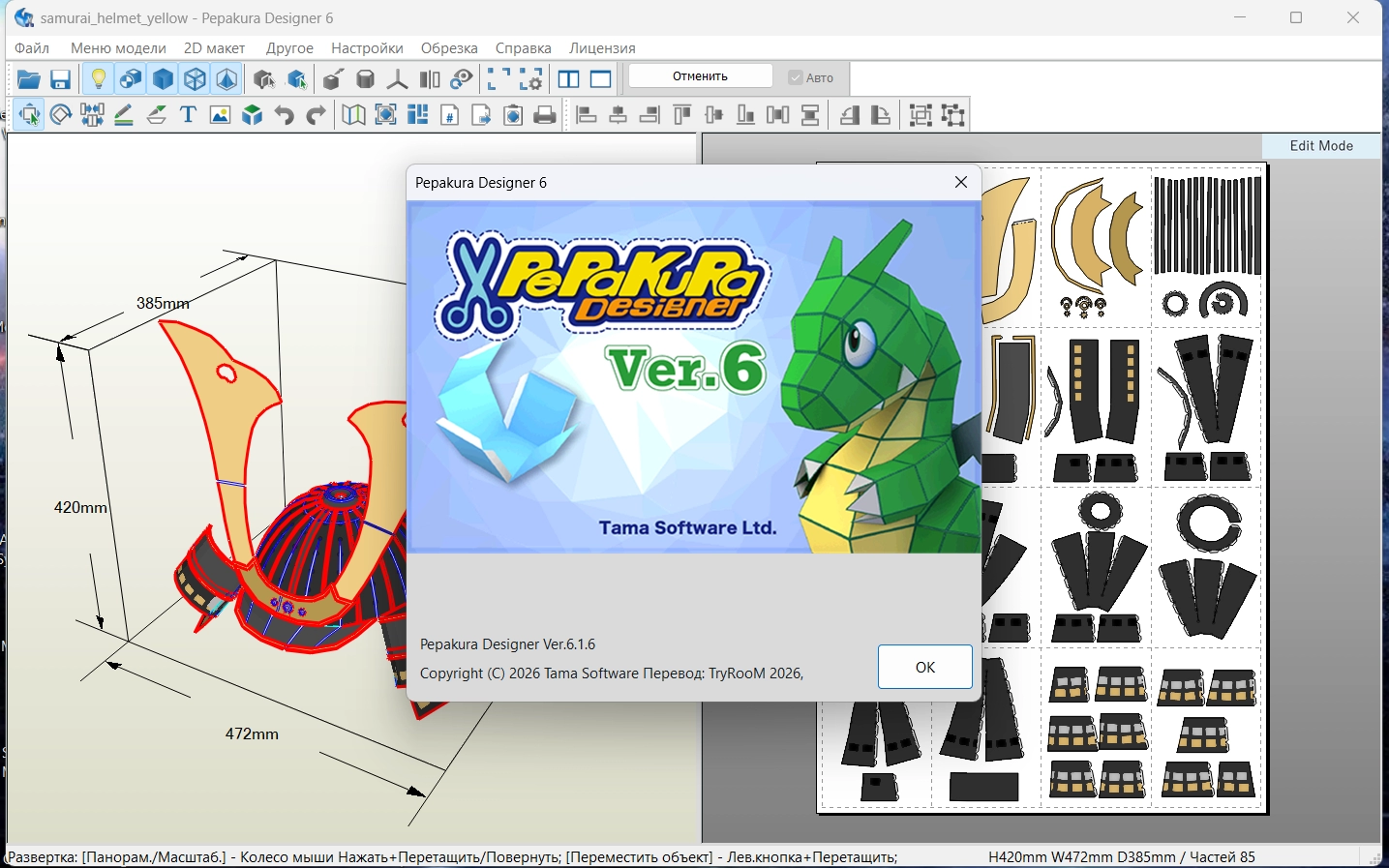
Task: Click the align left edges icon
Action: tap(586, 115)
